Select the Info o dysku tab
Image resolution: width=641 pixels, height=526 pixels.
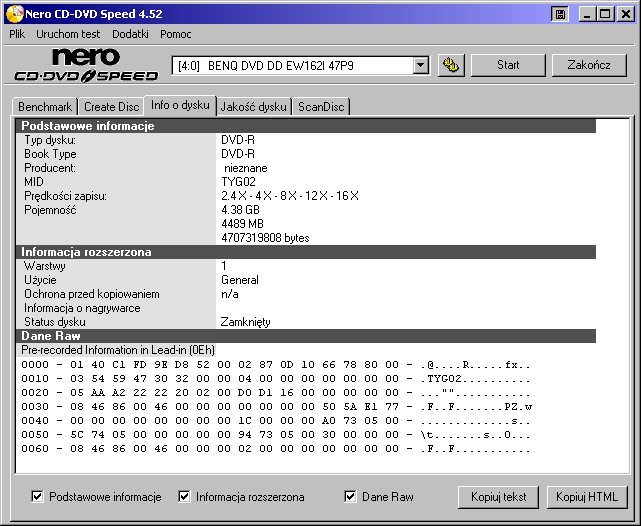point(180,105)
